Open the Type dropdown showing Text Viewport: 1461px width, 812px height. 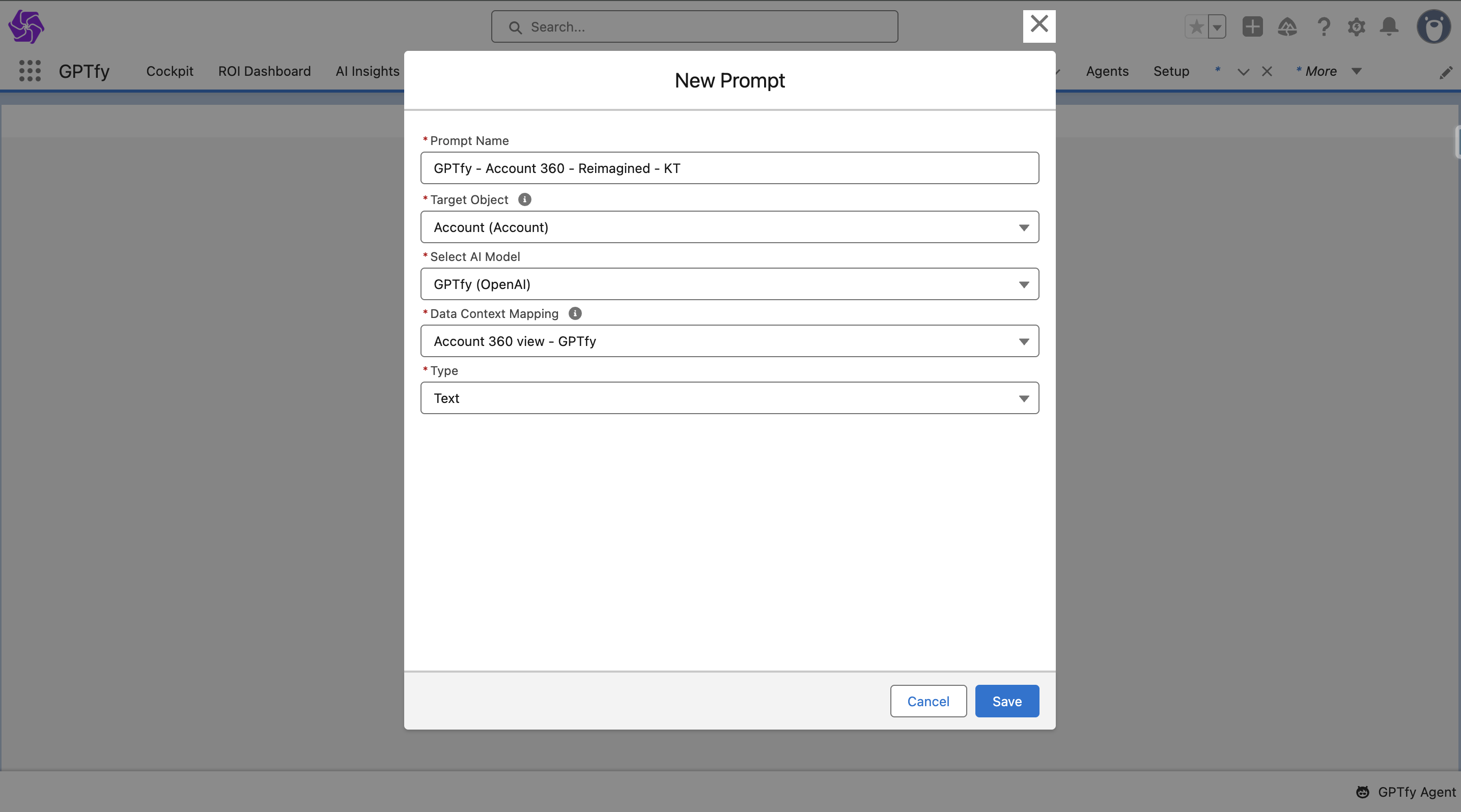[x=729, y=398]
